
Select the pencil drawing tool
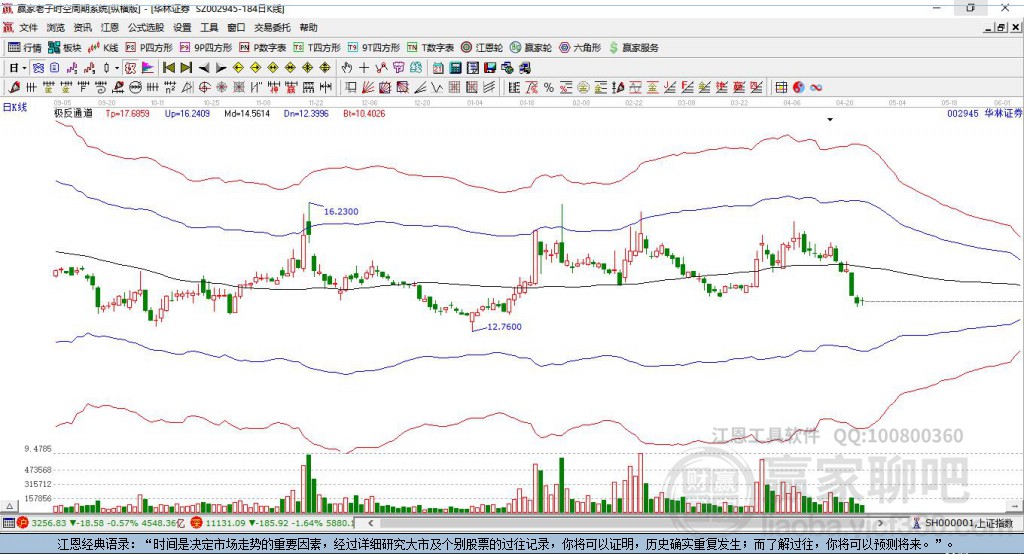click(14, 88)
